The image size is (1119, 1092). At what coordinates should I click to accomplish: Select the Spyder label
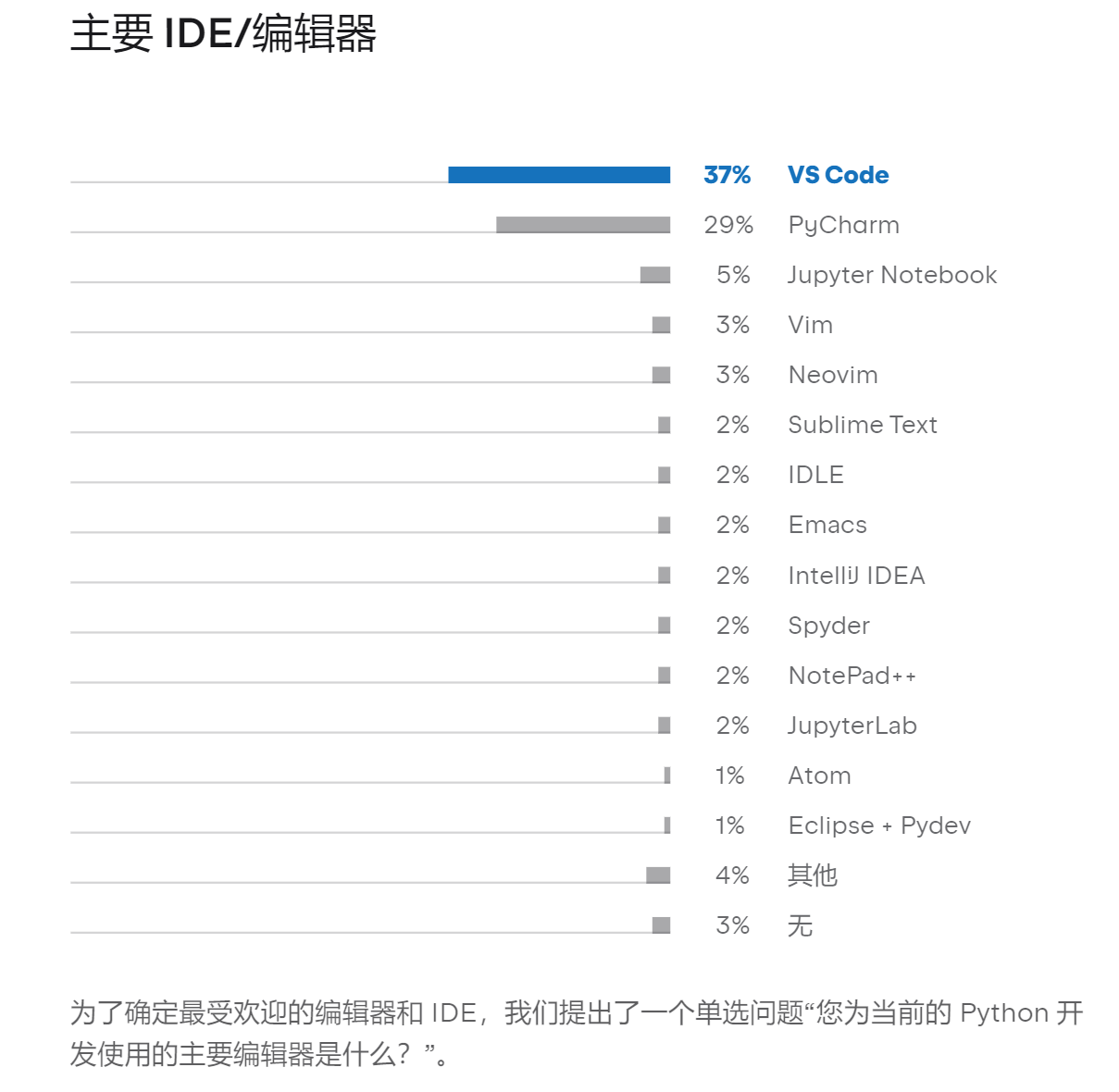(828, 626)
